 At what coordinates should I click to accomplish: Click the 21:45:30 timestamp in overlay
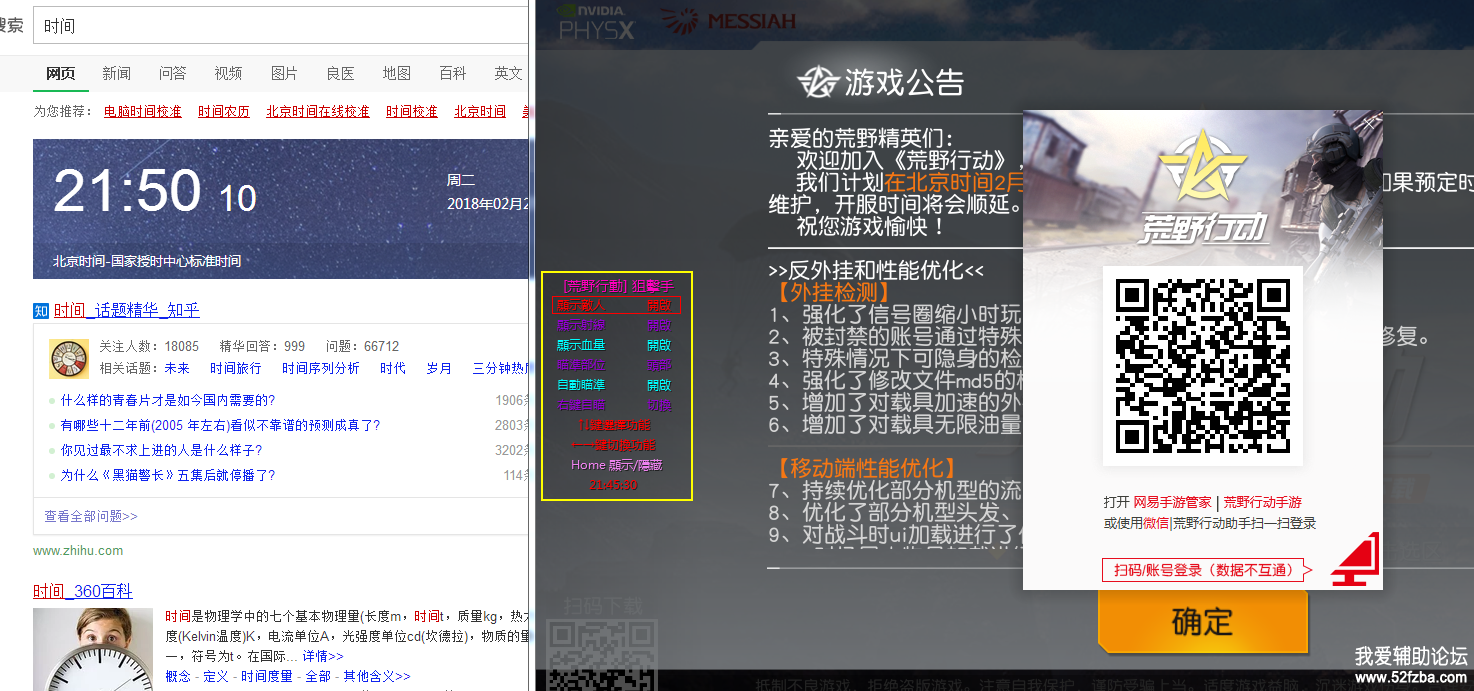[x=615, y=485]
